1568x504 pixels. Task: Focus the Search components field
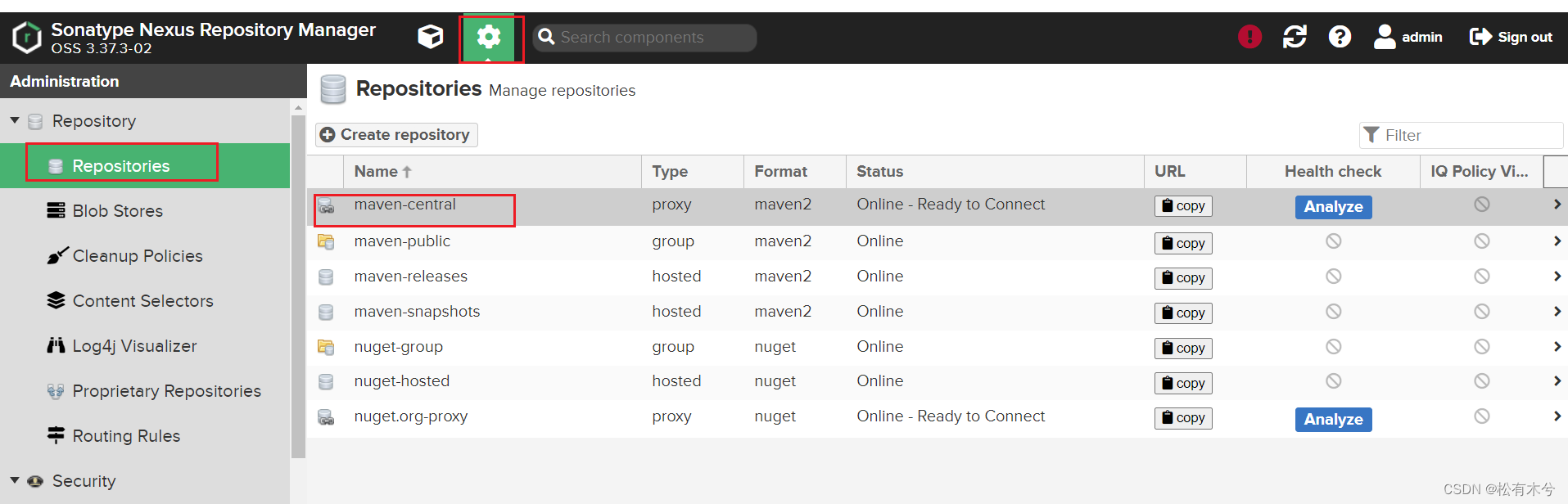pos(645,38)
